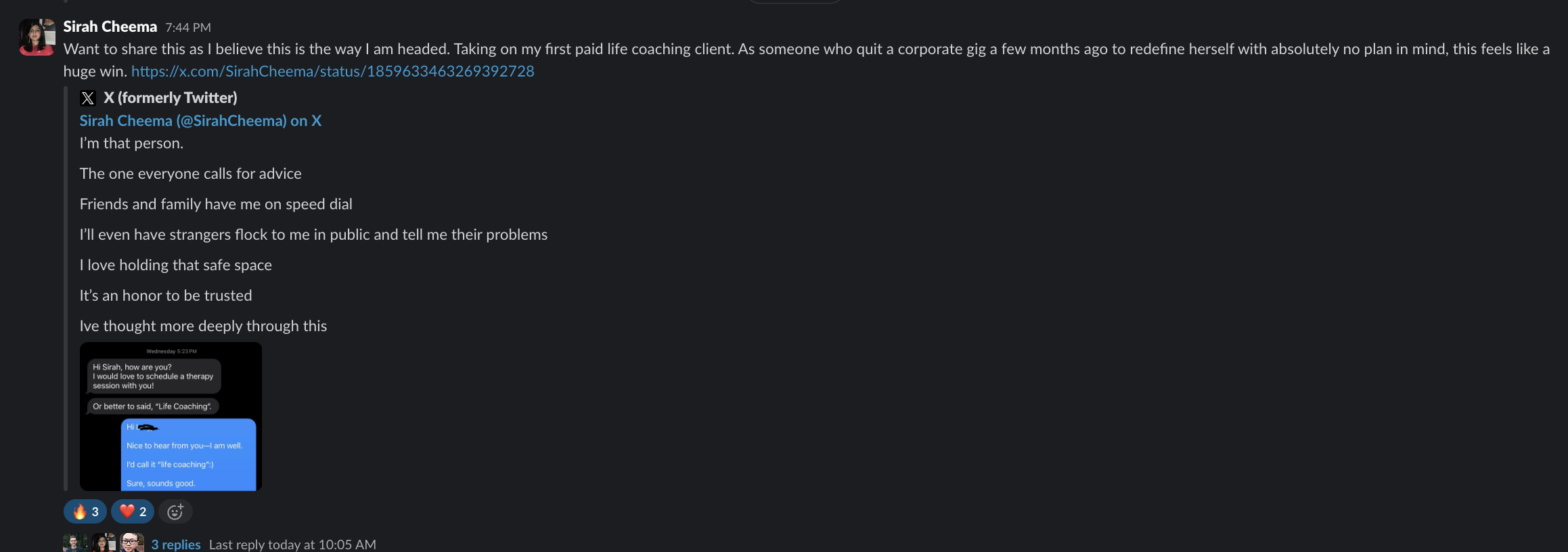Click the first replier avatar in thread
This screenshot has width=1568, height=552.
[74, 543]
